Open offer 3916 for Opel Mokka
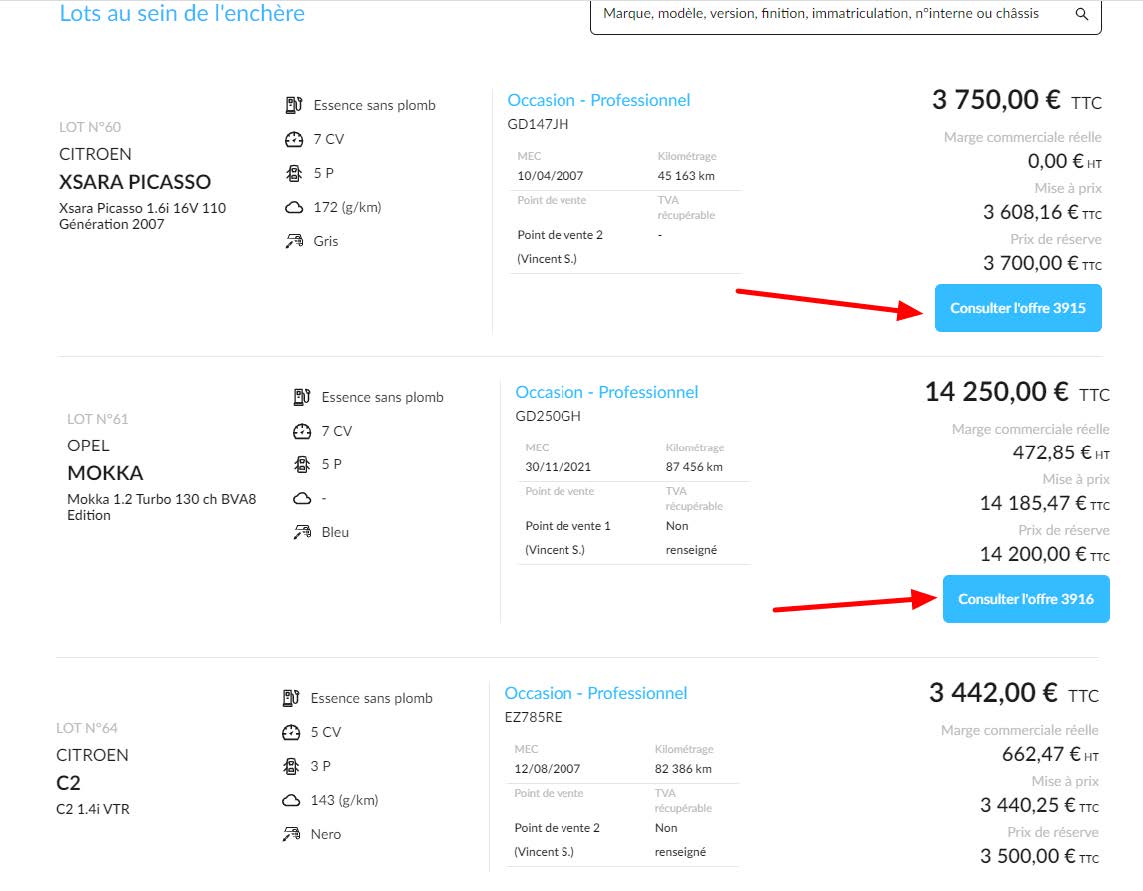 1026,599
